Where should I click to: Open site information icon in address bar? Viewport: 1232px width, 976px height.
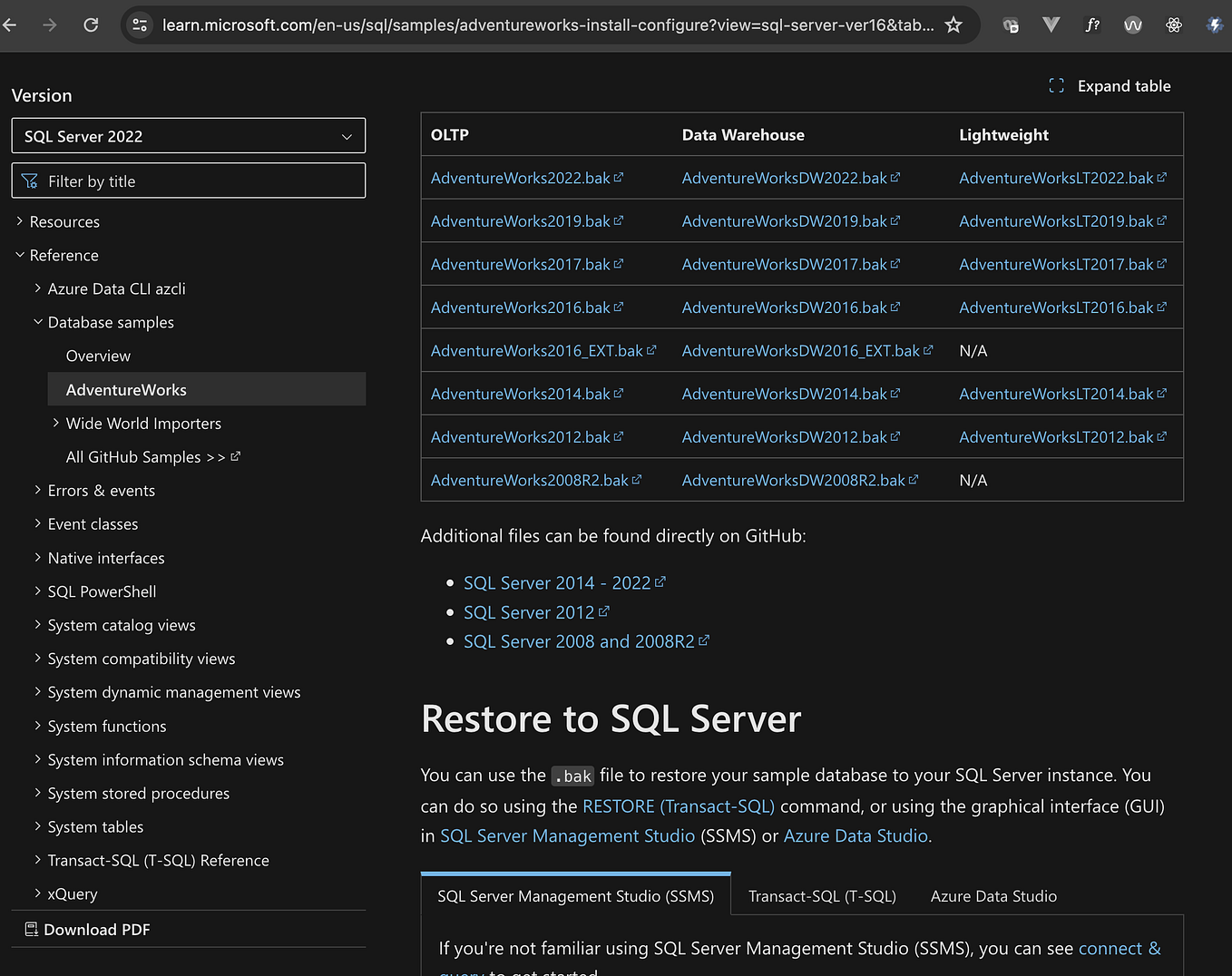(140, 25)
